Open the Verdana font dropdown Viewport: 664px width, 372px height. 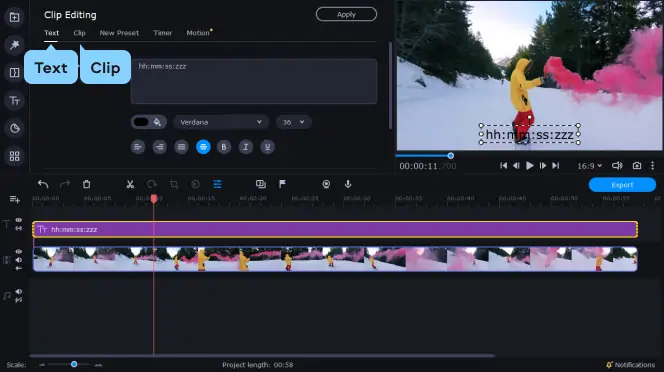221,122
